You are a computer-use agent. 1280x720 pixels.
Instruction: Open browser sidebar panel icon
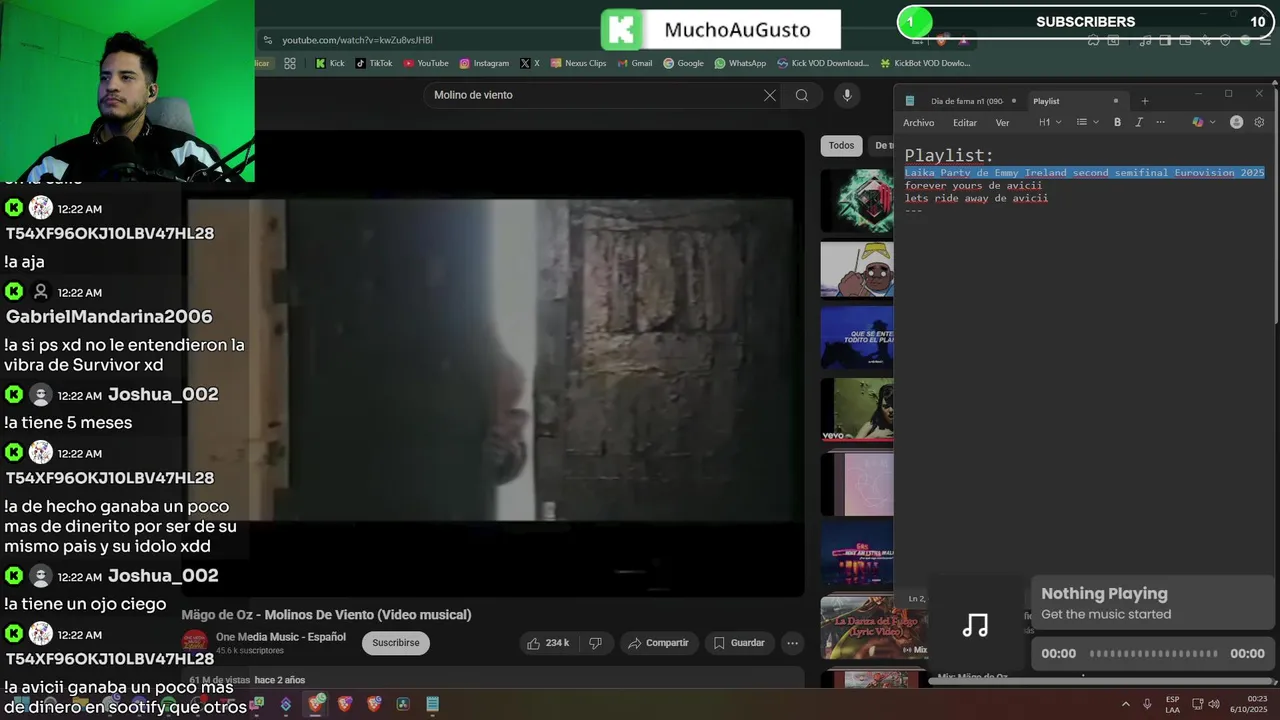1165,41
